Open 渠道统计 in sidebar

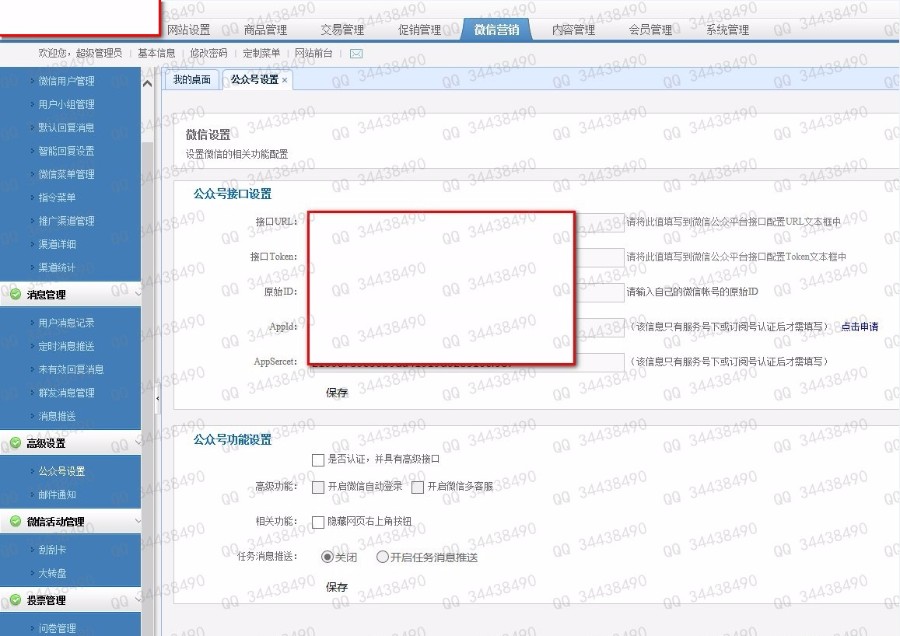click(x=57, y=267)
